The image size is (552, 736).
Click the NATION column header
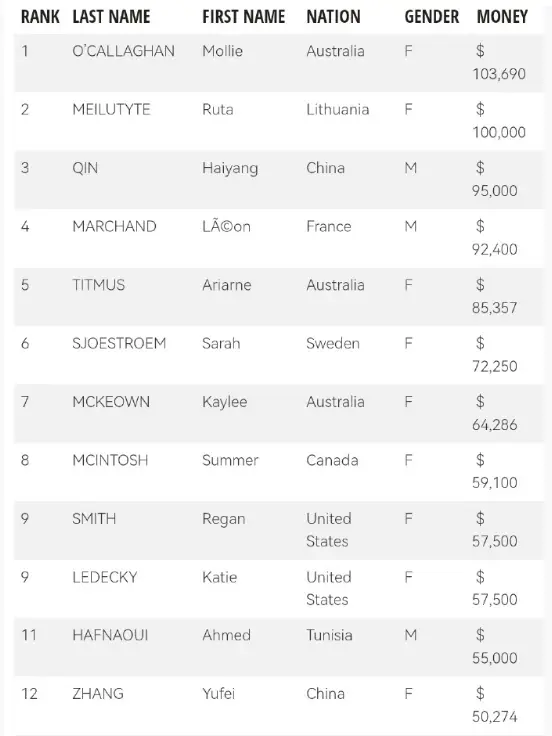333,17
